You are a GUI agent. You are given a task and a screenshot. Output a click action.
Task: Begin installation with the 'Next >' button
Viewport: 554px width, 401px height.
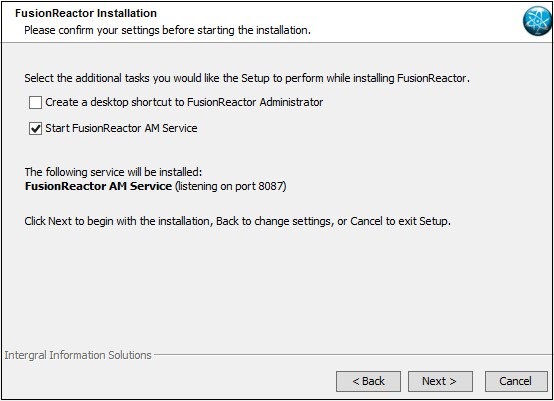(x=440, y=381)
